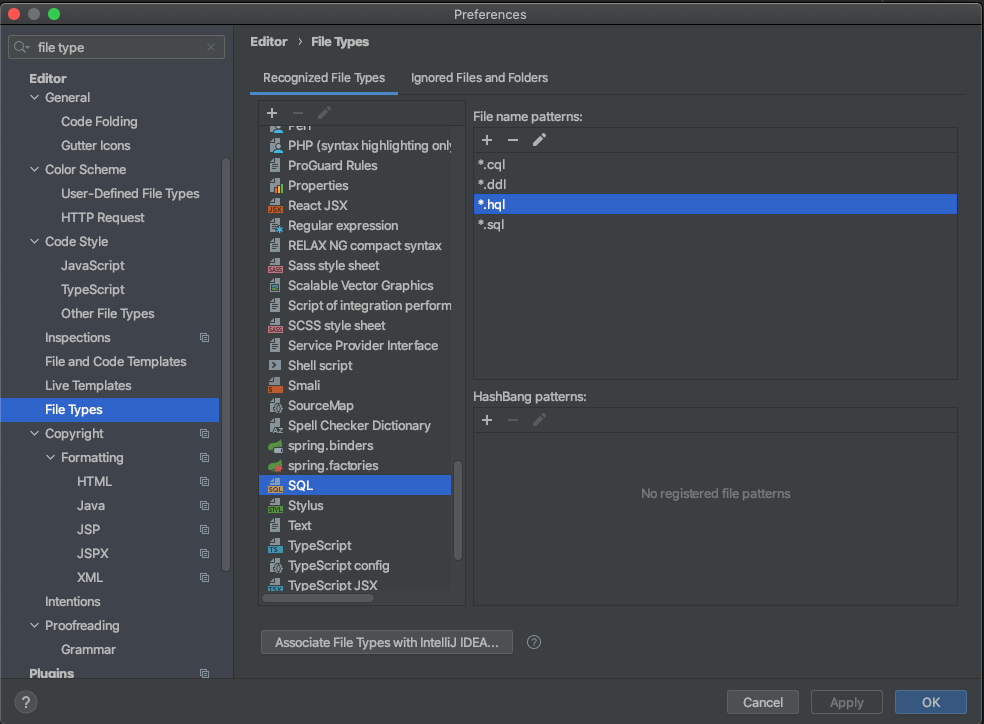Click the project icon beside XML
Image resolution: width=984 pixels, height=724 pixels.
pyautogui.click(x=205, y=577)
